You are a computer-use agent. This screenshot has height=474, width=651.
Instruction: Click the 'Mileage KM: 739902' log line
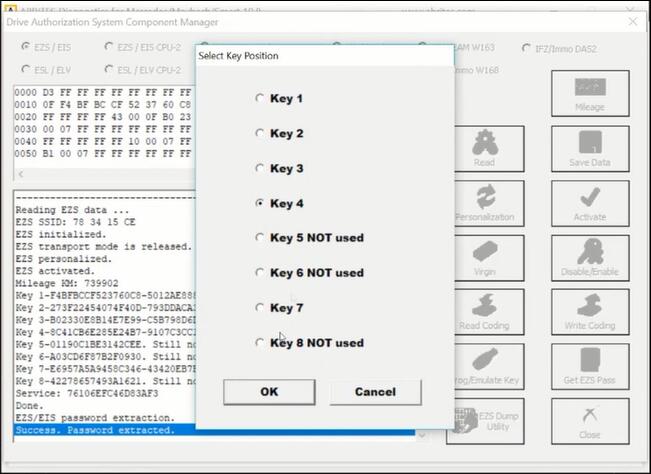tap(67, 283)
